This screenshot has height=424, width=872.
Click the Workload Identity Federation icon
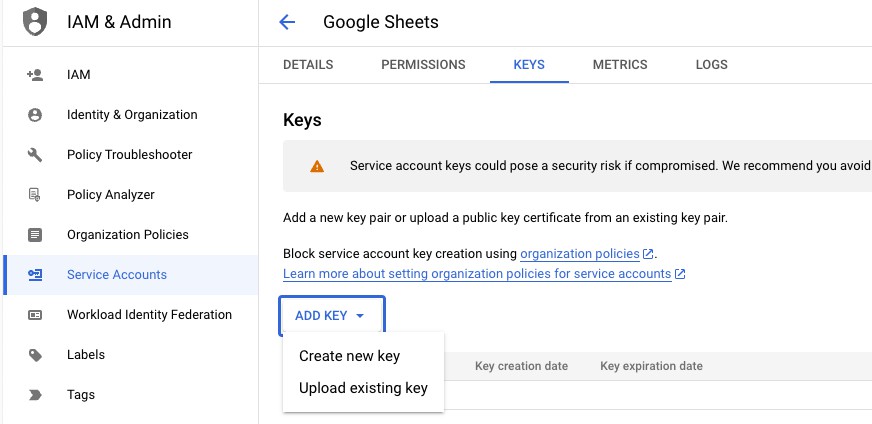click(x=35, y=315)
